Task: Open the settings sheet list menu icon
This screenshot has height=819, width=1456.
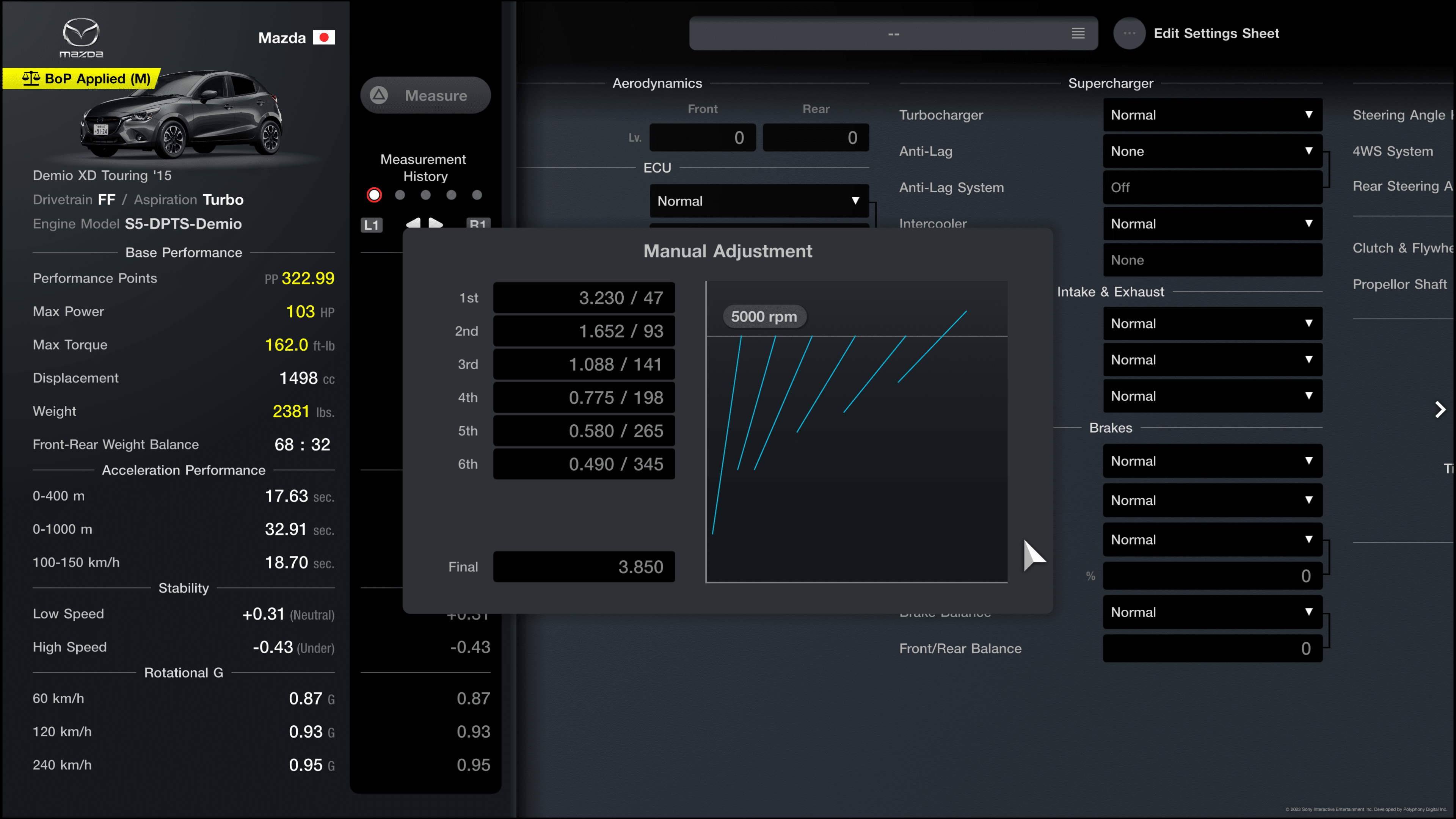Action: point(1078,33)
